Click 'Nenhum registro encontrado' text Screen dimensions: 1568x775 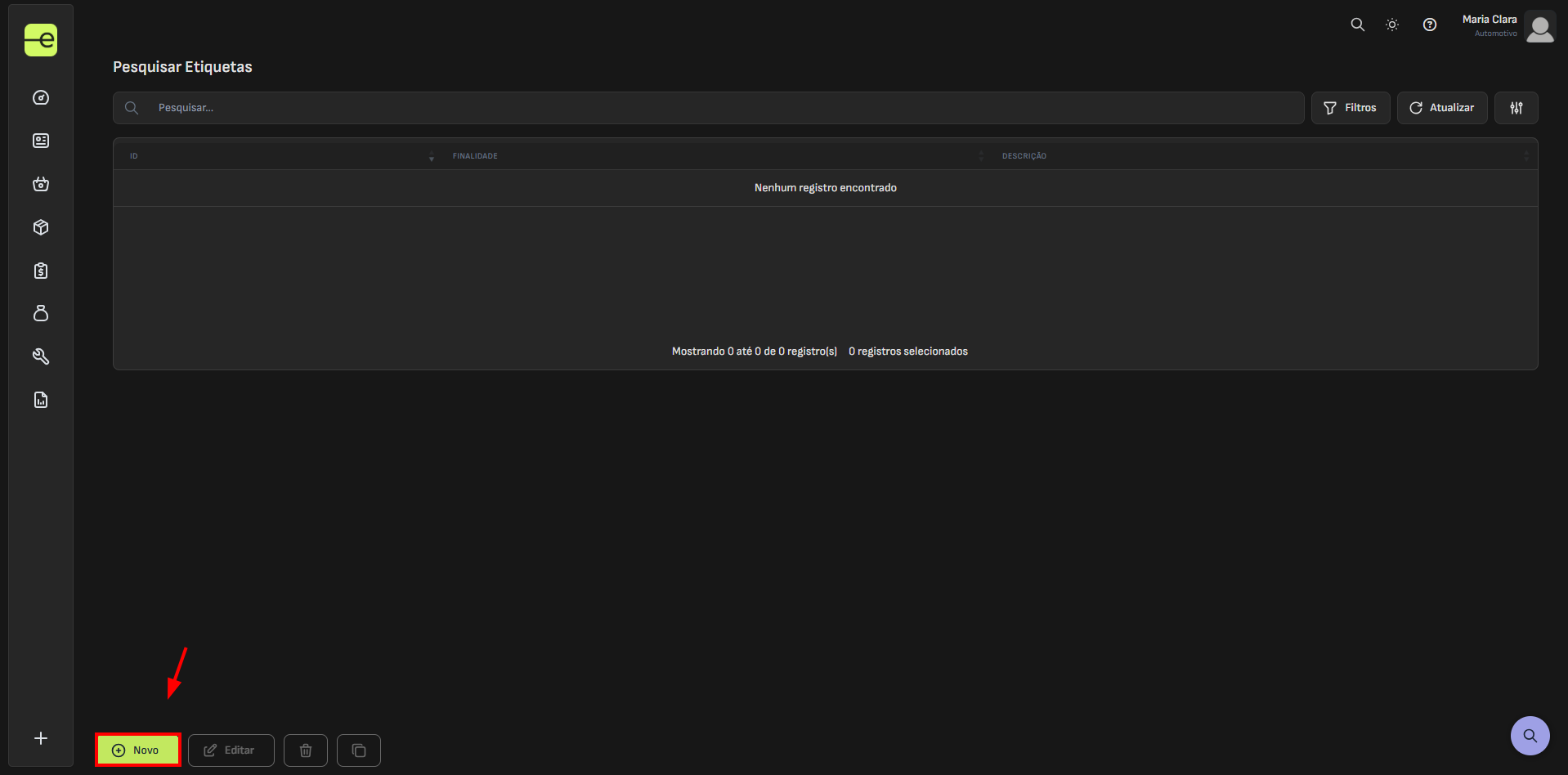click(826, 188)
